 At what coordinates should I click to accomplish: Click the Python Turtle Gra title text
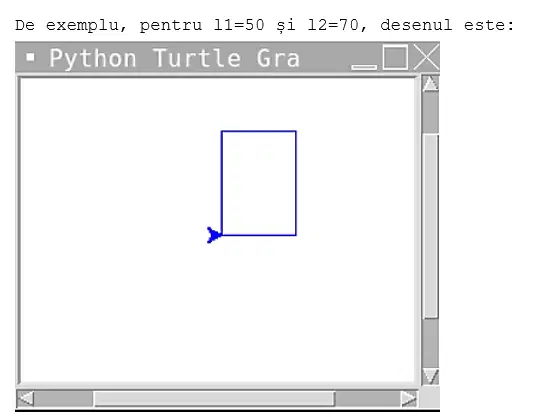pos(175,58)
